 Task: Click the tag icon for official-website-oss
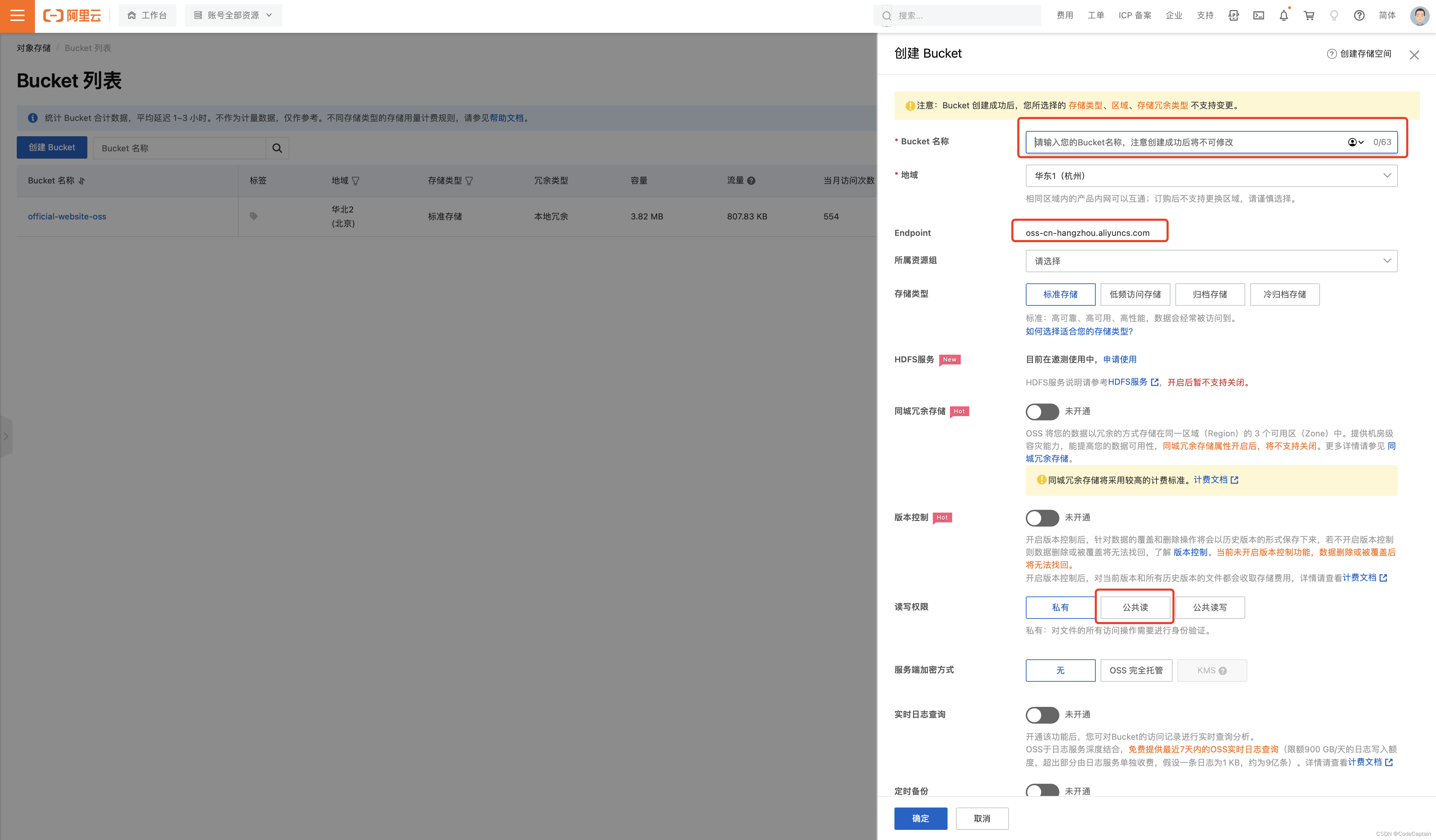tap(254, 216)
